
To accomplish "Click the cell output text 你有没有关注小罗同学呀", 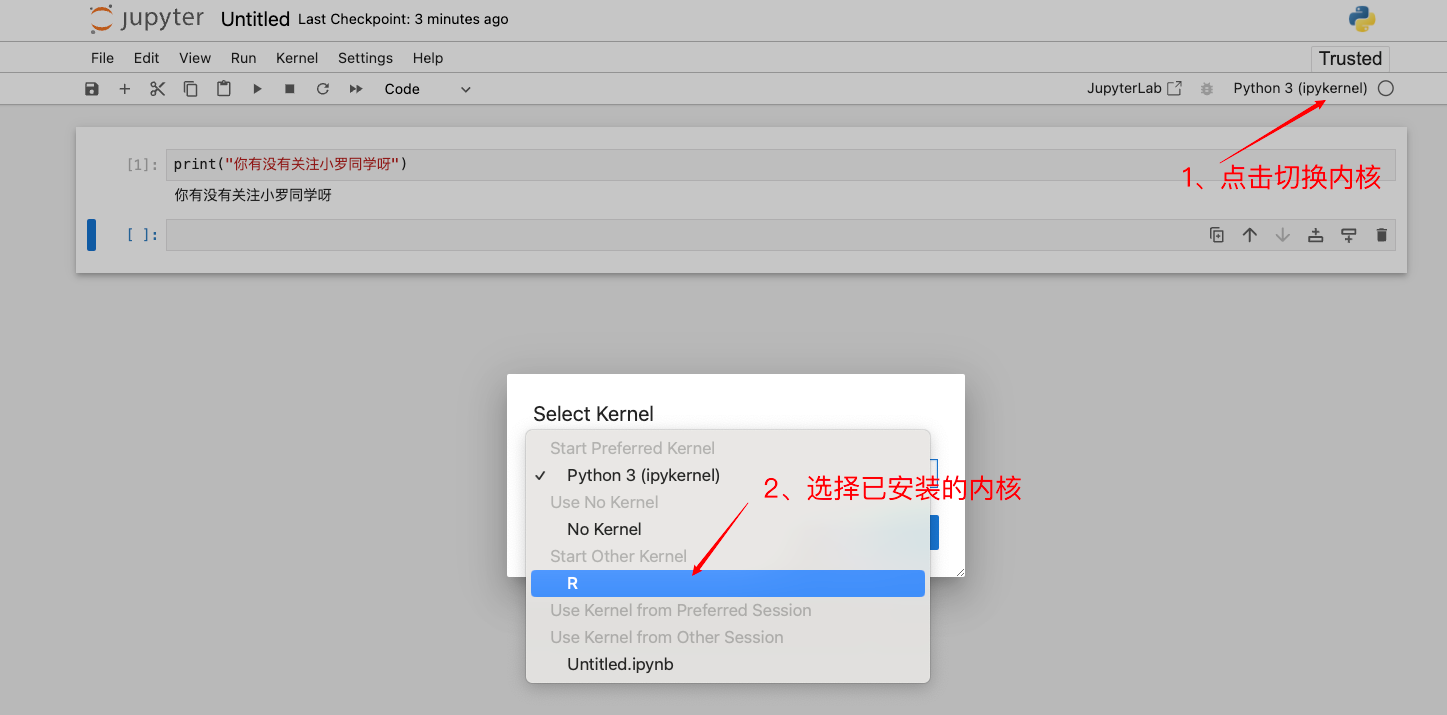I will point(253,195).
